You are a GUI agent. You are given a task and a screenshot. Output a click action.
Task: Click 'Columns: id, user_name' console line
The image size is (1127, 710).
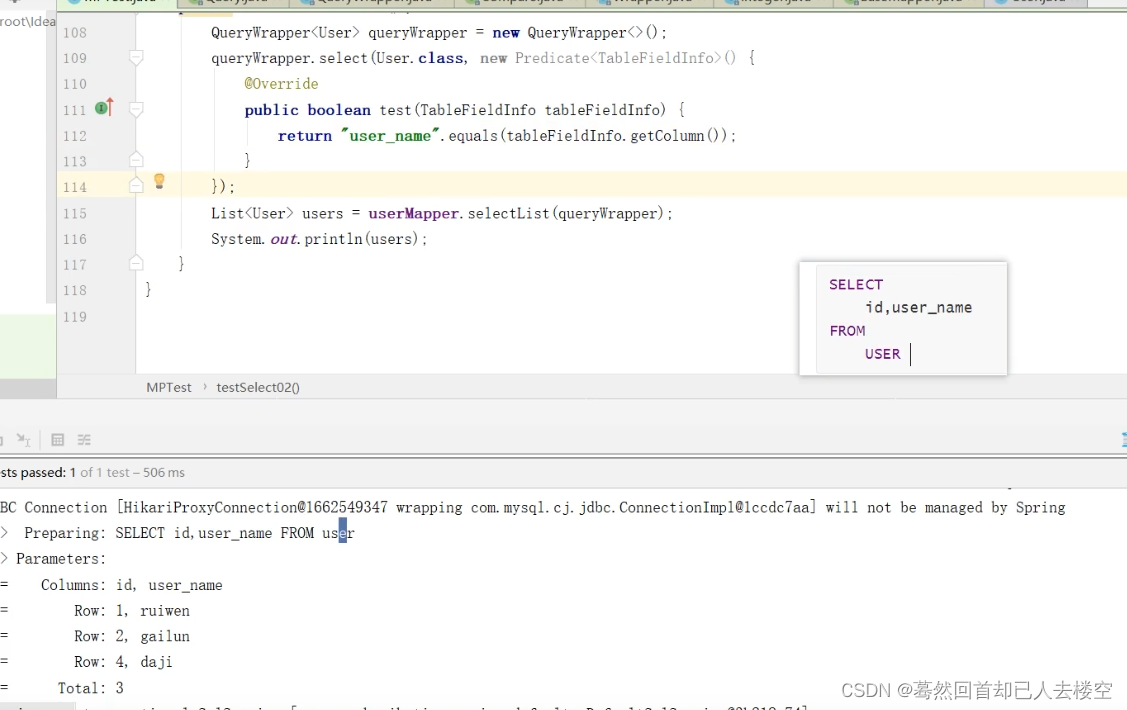(132, 585)
